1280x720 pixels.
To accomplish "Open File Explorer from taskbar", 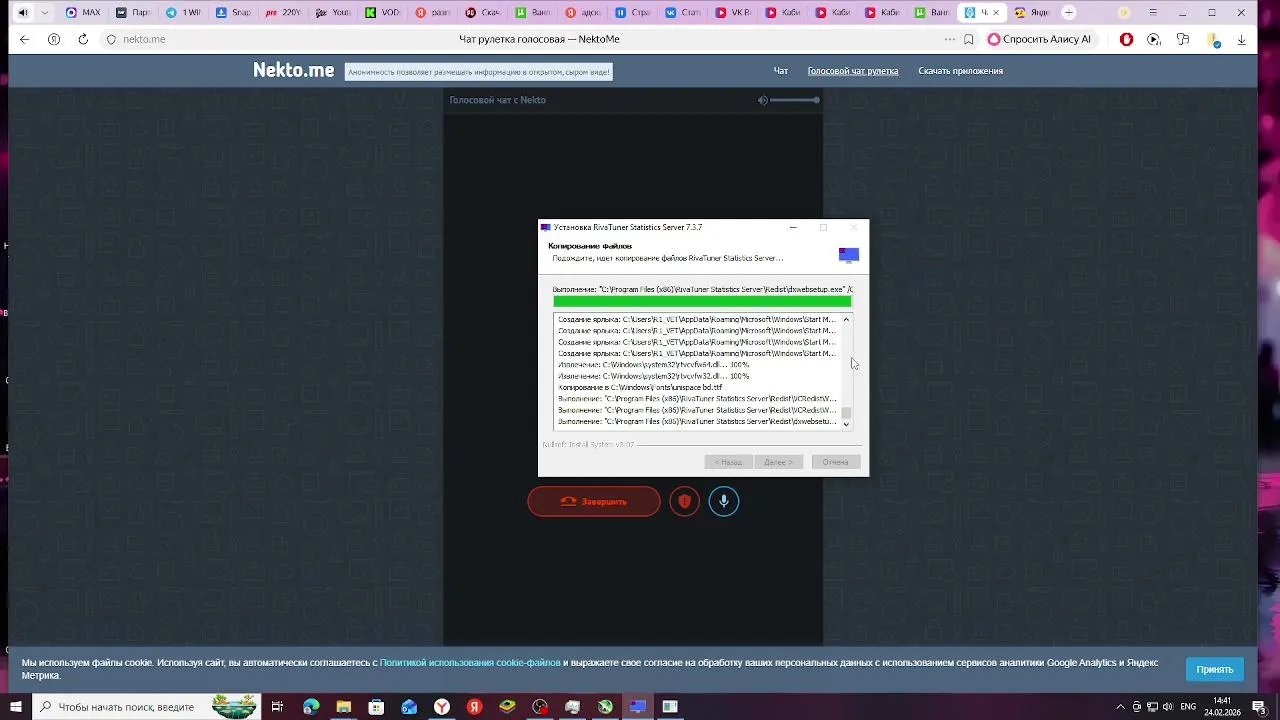I will pyautogui.click(x=344, y=707).
